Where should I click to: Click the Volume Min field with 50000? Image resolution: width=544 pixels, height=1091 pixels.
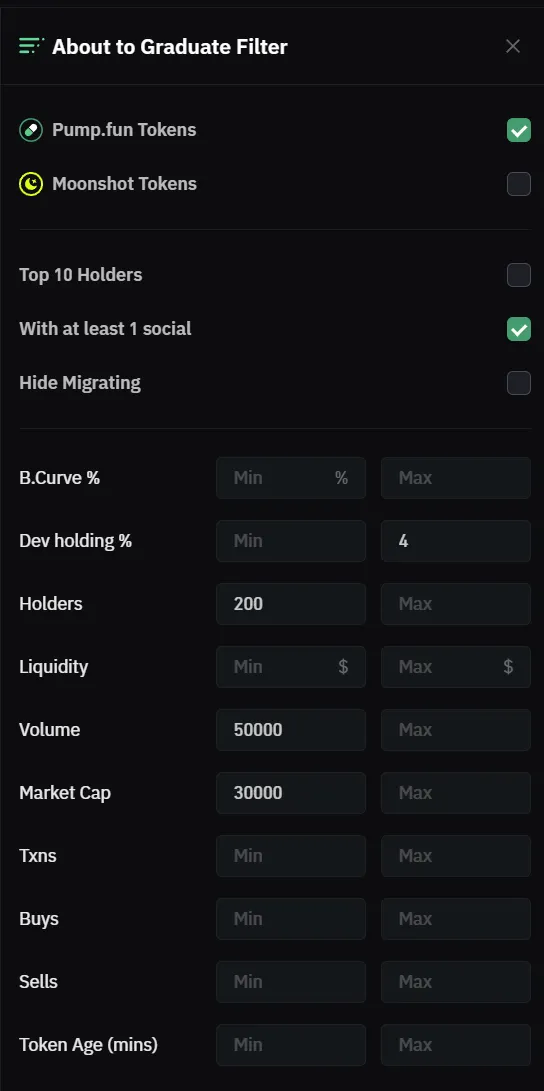point(291,730)
